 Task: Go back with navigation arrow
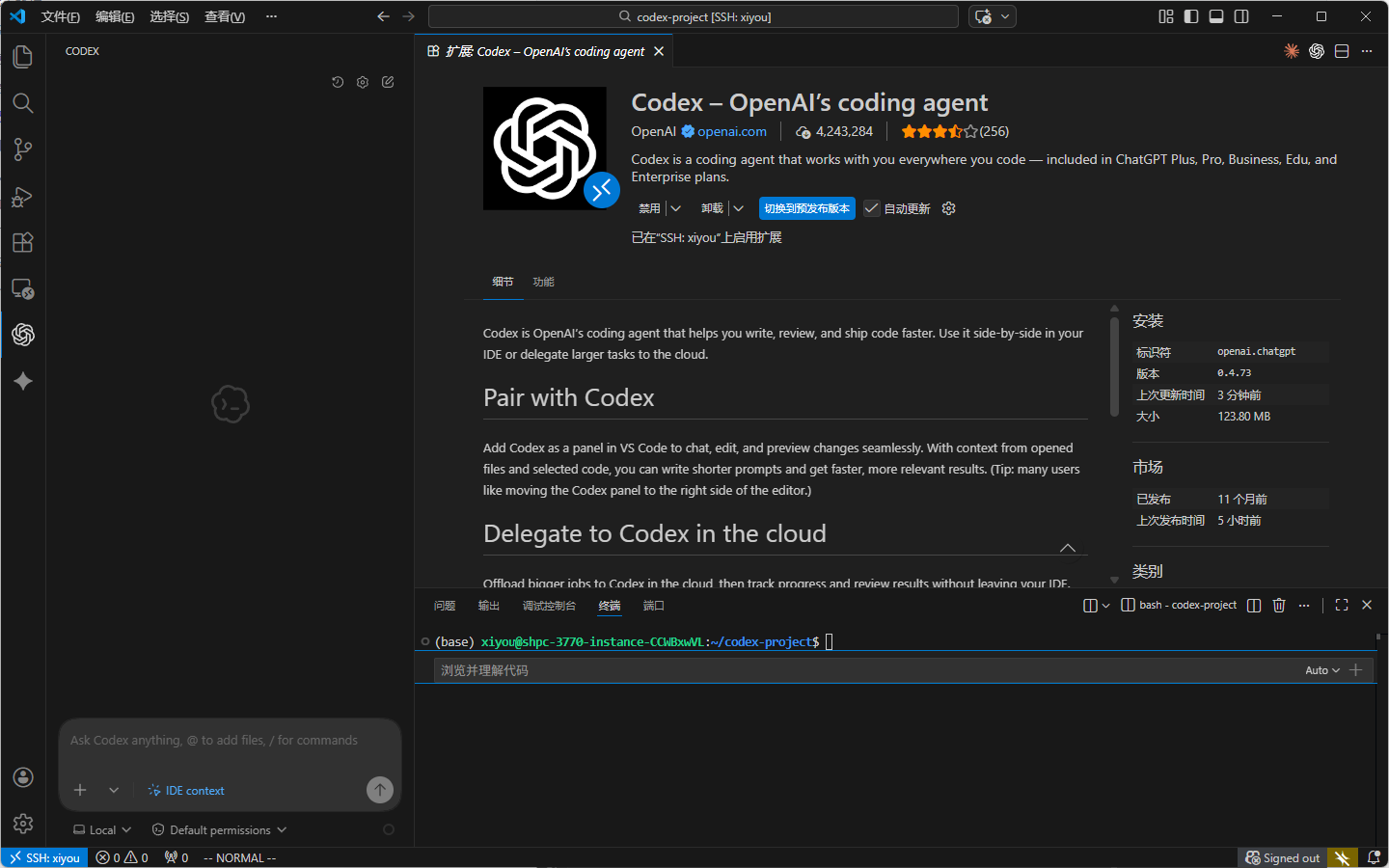tap(383, 16)
